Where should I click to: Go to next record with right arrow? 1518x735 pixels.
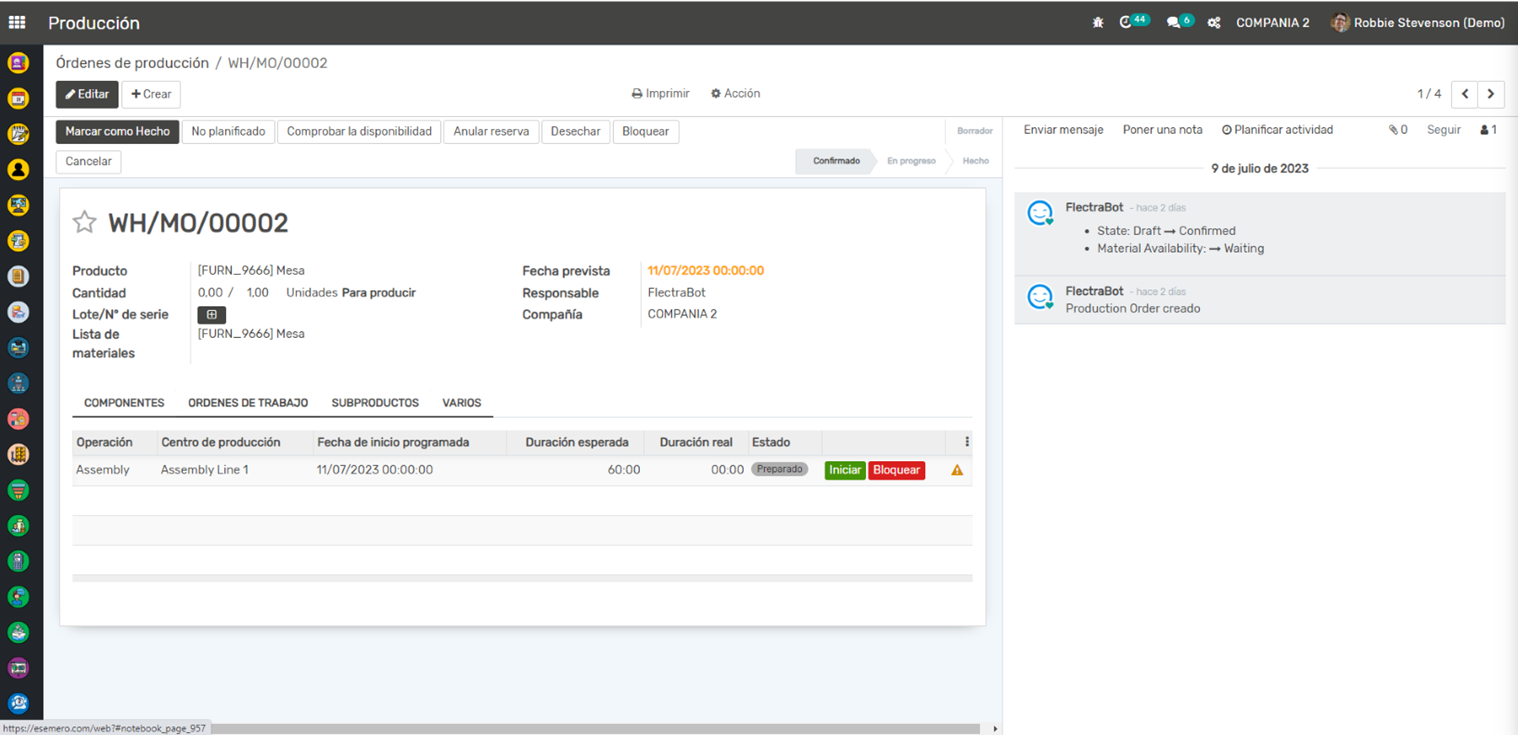(x=1491, y=94)
